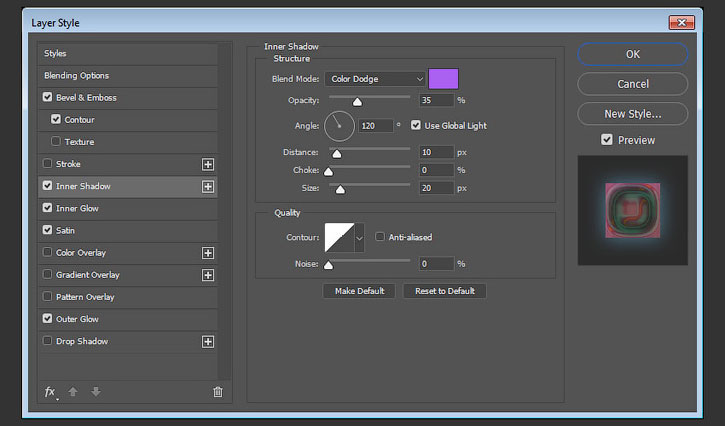725x426 pixels.
Task: Enable Gradient Overlay checkbox
Action: [x=47, y=274]
